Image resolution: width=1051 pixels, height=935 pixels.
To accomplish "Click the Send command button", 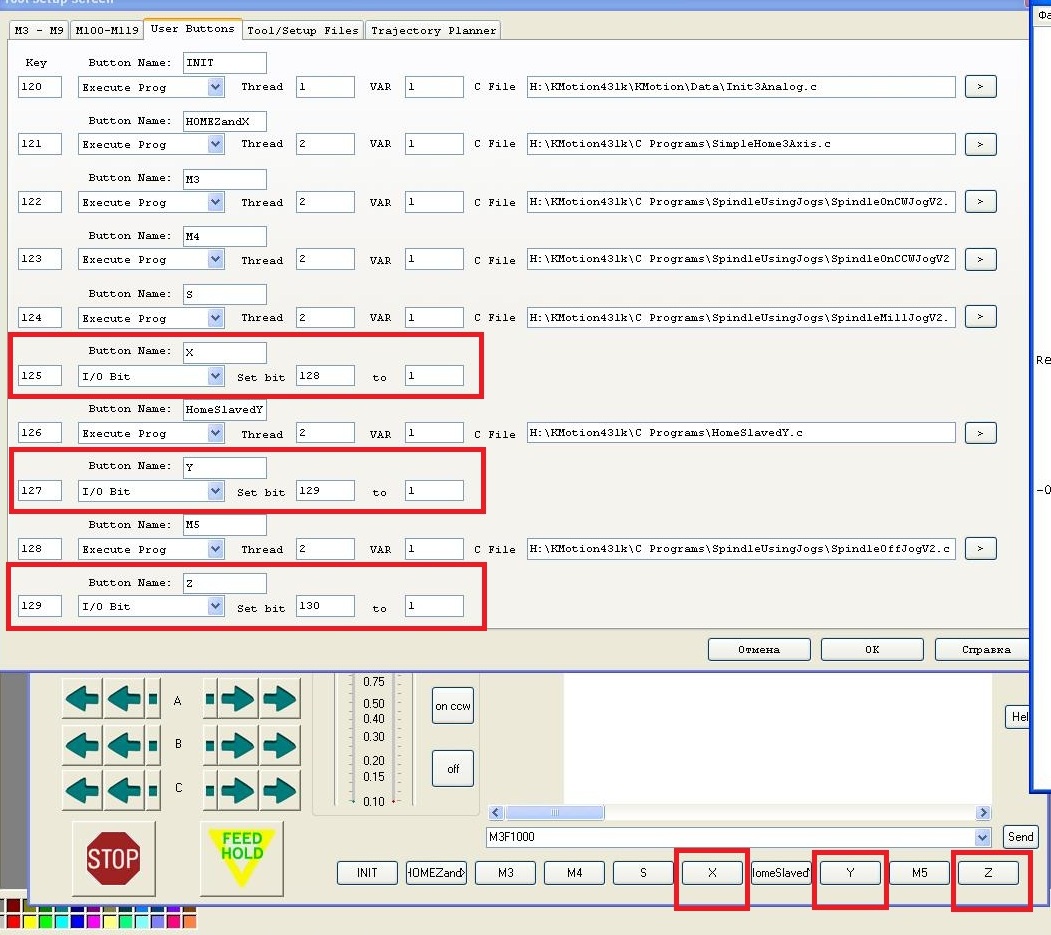I will coord(1020,836).
